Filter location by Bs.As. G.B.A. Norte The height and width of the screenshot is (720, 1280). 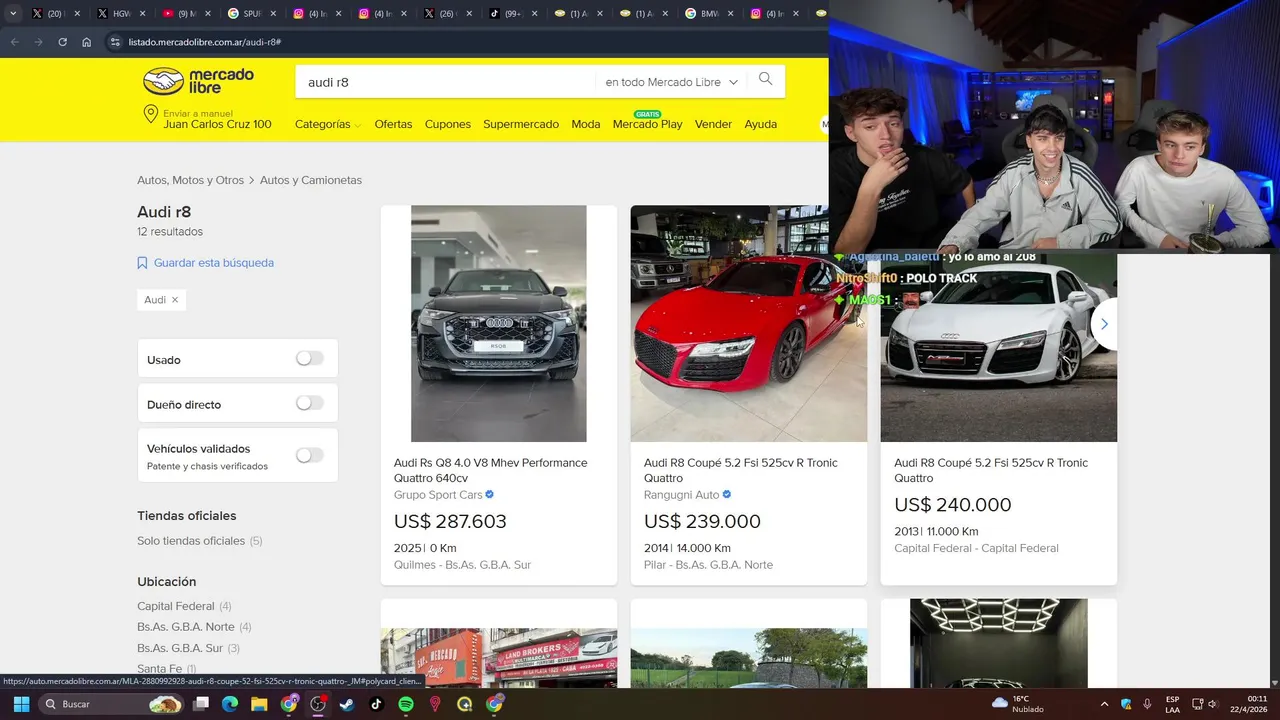click(186, 627)
